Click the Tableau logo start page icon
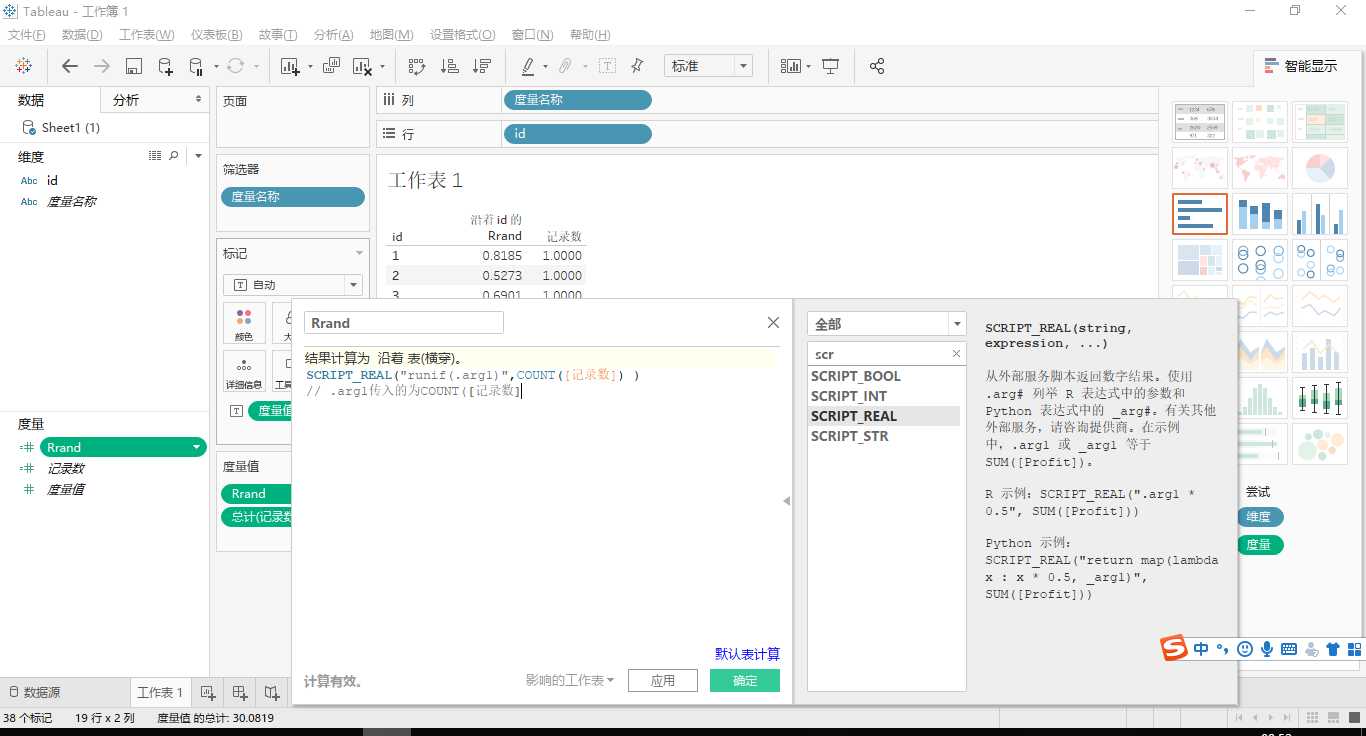Screen dimensions: 1366x736 (x=23, y=66)
